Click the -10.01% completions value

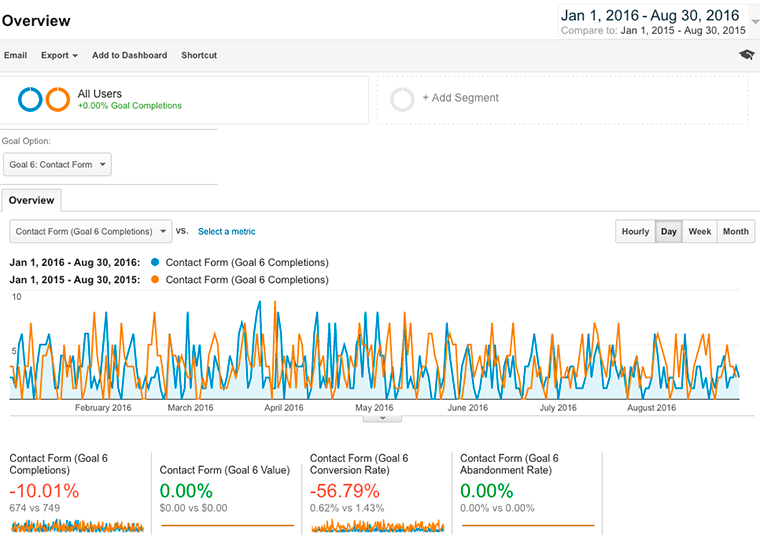pyautogui.click(x=45, y=491)
